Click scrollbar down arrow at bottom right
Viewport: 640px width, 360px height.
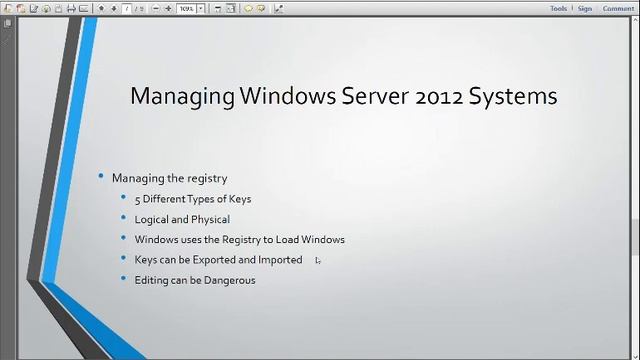pos(635,356)
